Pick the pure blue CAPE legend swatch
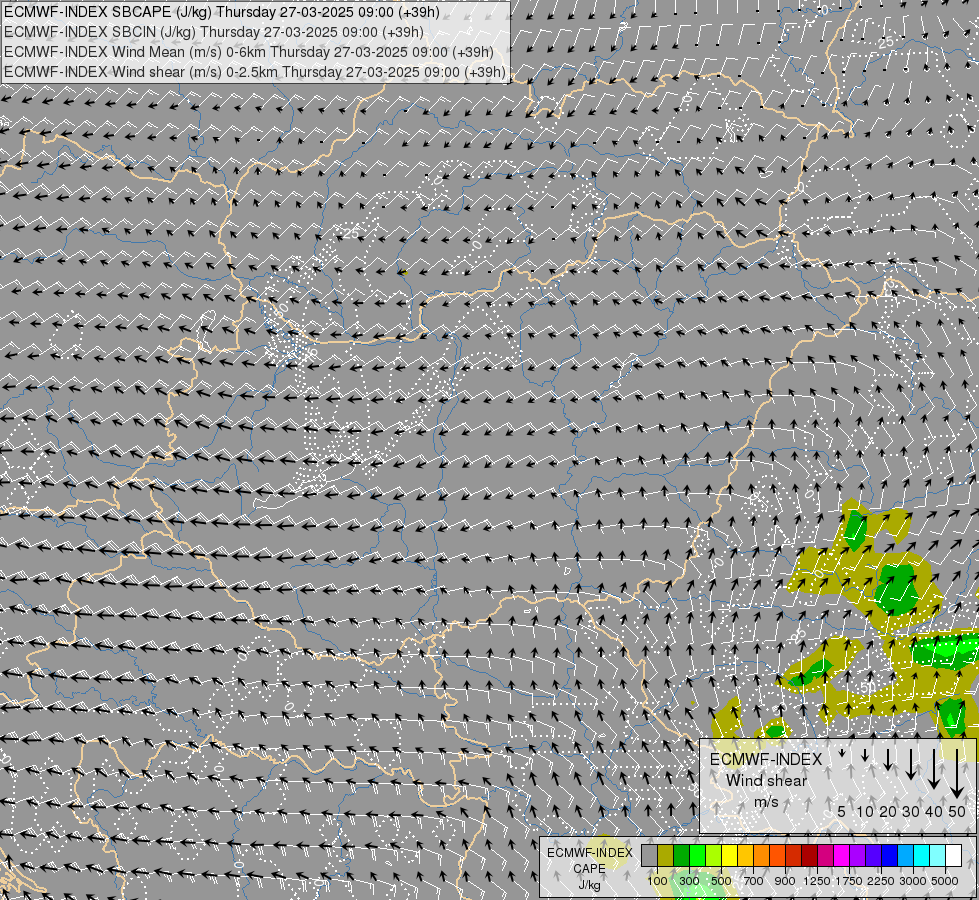The height and width of the screenshot is (900, 979). [890, 855]
